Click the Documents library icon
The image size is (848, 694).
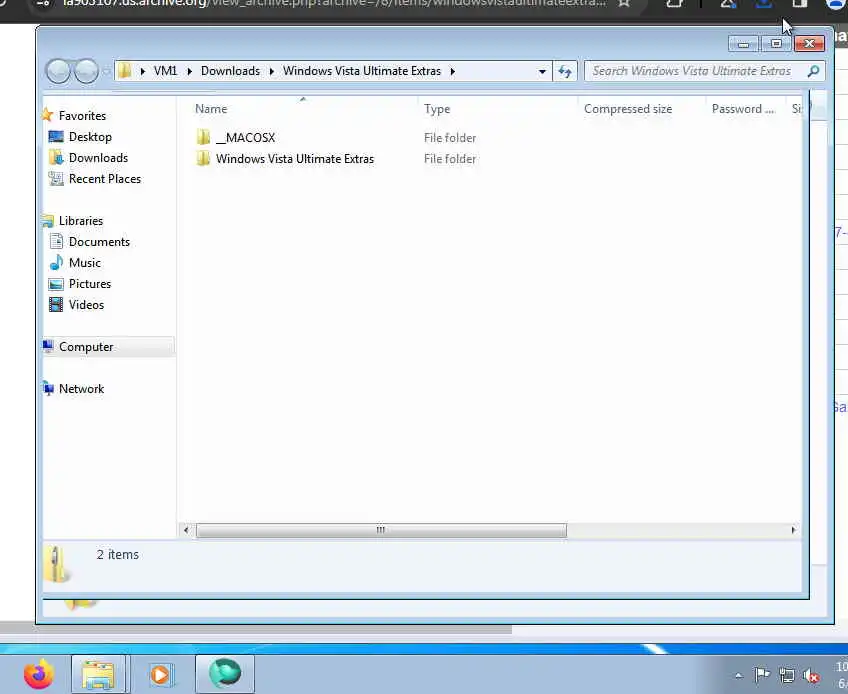pyautogui.click(x=56, y=241)
